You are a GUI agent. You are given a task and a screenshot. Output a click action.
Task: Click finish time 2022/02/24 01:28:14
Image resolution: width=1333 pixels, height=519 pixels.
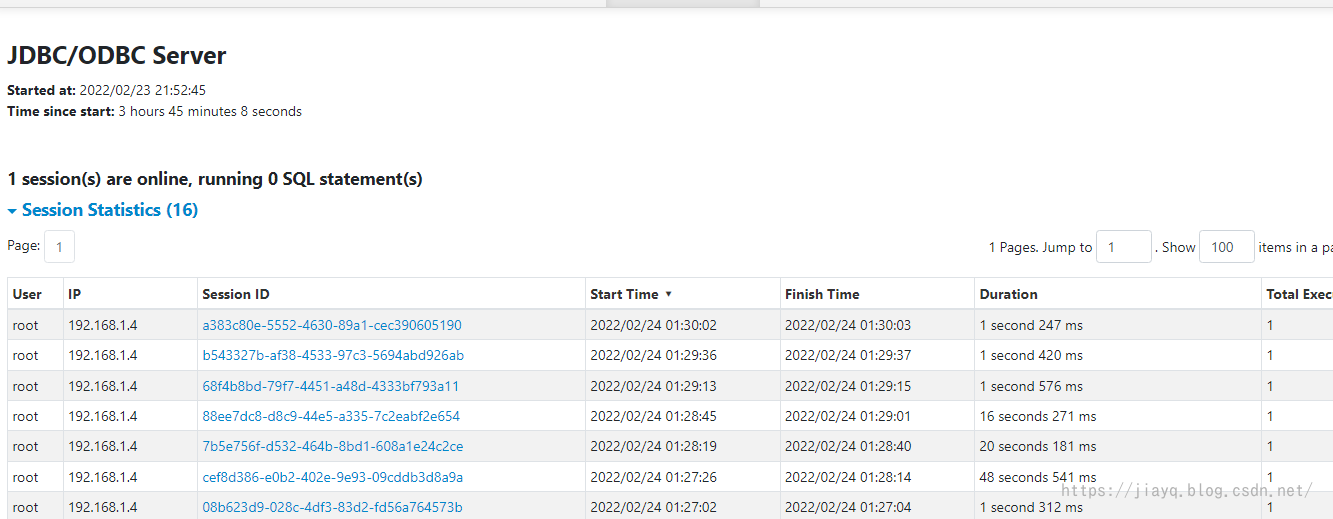pyautogui.click(x=848, y=477)
